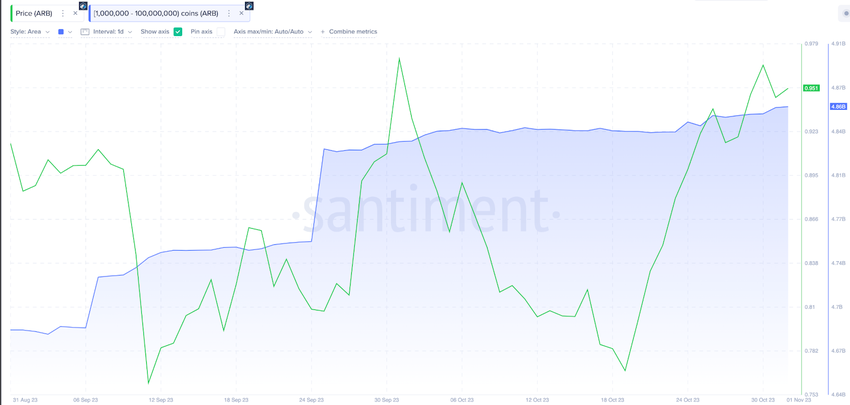
Task: Click Arbitrum badge icon on coins metric
Action: pos(249,5)
